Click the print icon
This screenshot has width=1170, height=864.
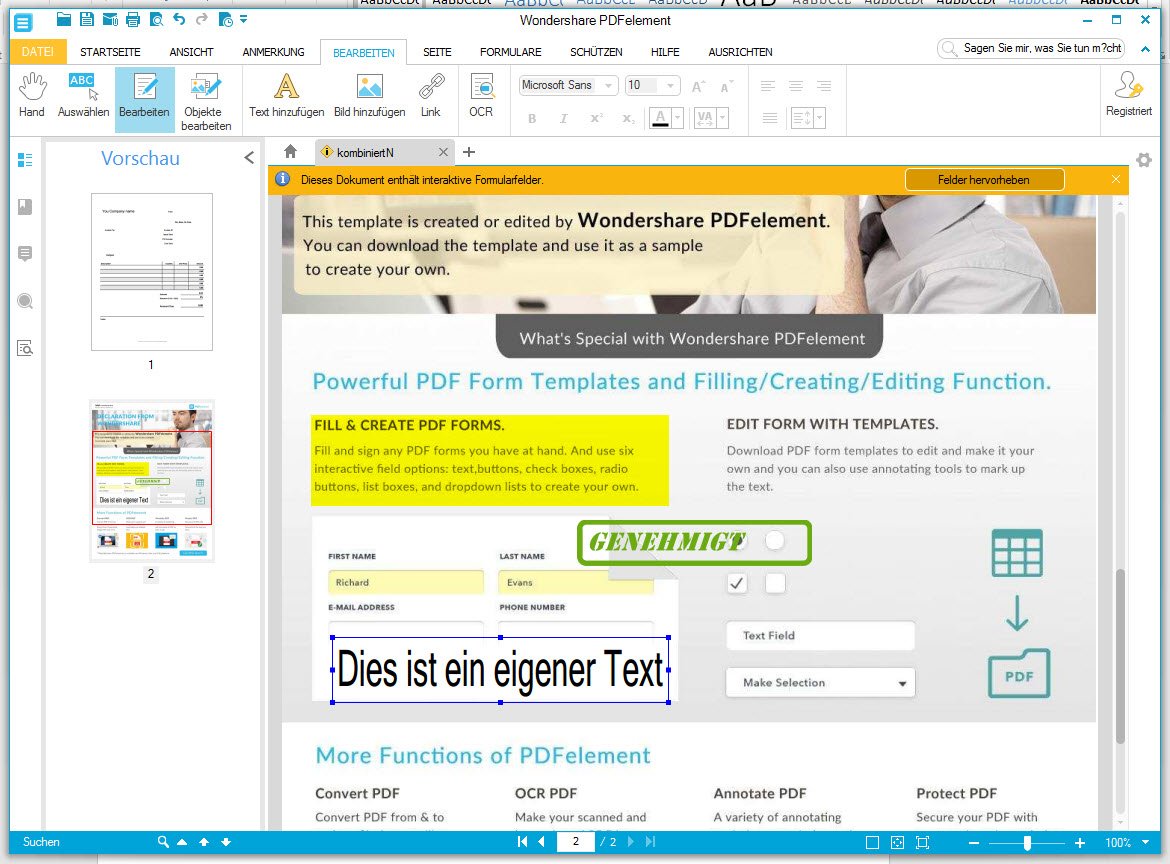(x=133, y=19)
